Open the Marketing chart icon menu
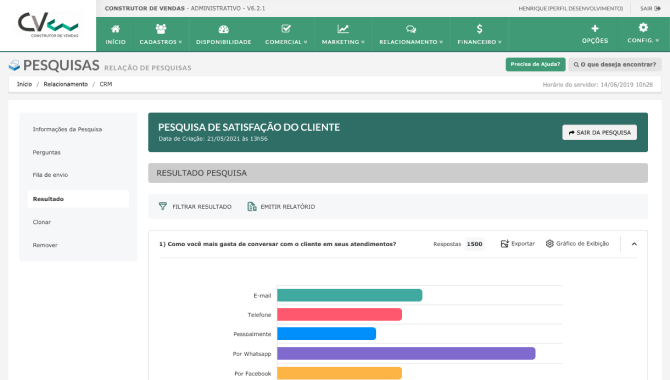Screen dimensions: 670x380 pyautogui.click(x=343, y=29)
